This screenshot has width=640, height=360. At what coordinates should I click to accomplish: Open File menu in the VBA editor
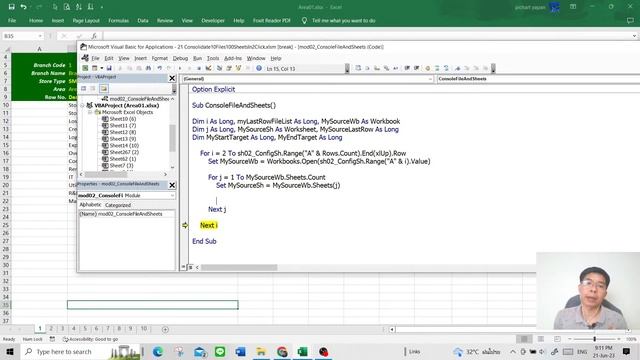pyautogui.click(x=95, y=58)
